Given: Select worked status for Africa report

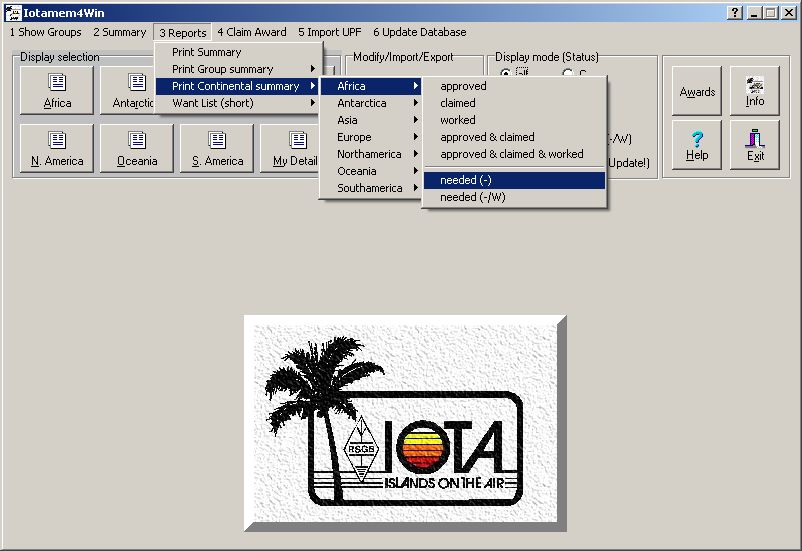Looking at the screenshot, I should [514, 120].
